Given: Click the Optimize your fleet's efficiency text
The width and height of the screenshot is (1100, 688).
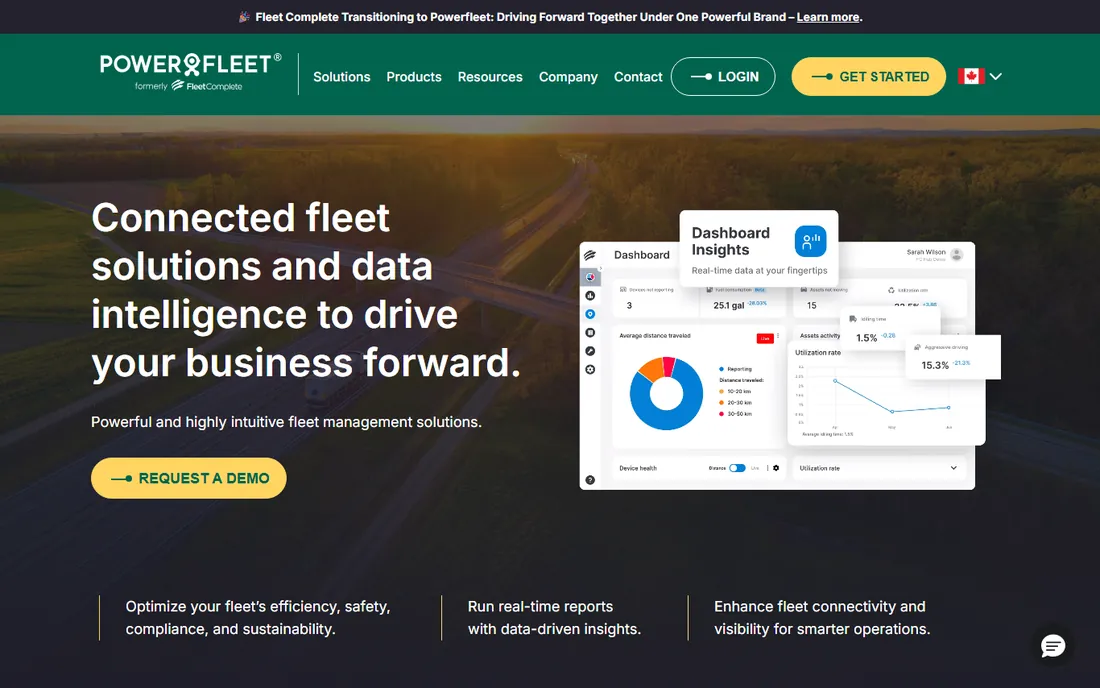Looking at the screenshot, I should coord(257,618).
